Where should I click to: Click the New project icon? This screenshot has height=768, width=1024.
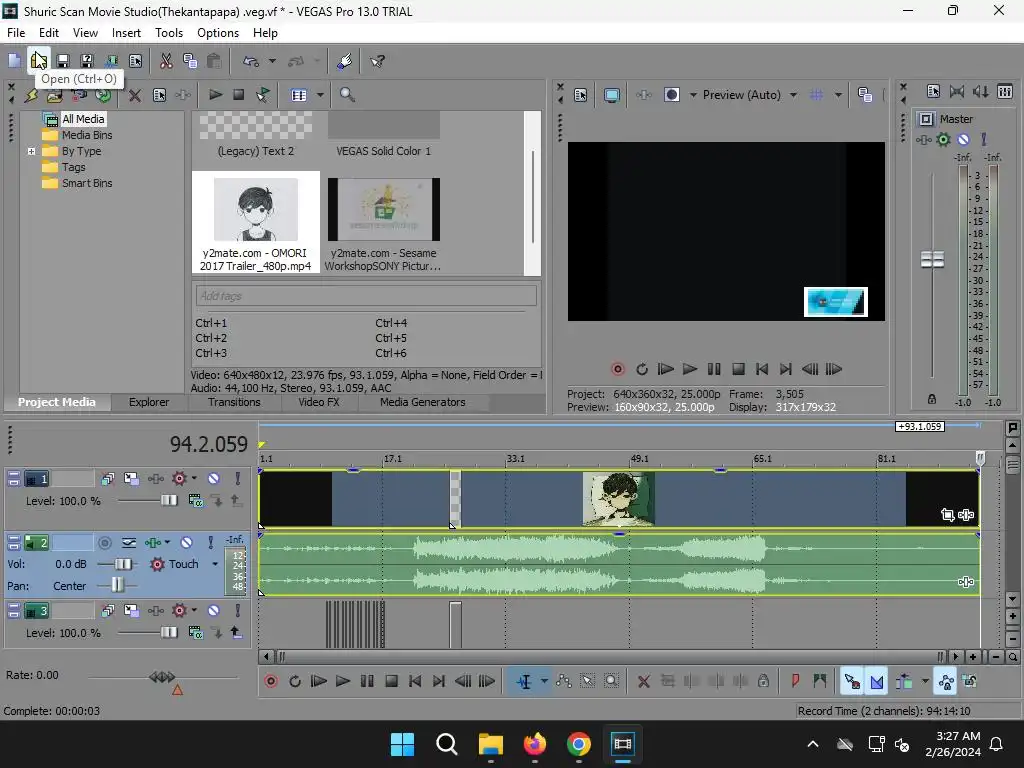(x=14, y=61)
